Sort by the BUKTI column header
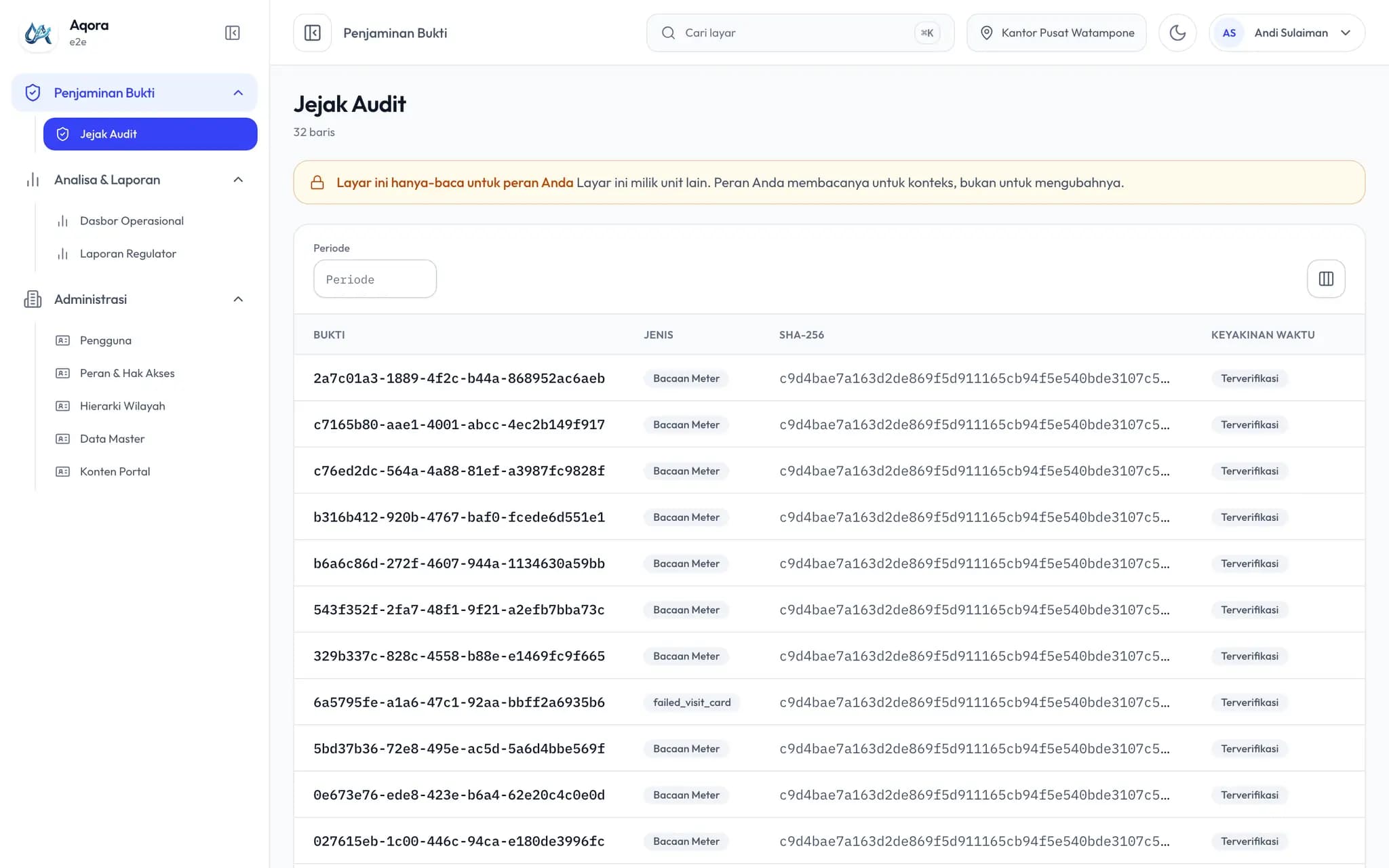Viewport: 1389px width, 868px height. (x=329, y=335)
